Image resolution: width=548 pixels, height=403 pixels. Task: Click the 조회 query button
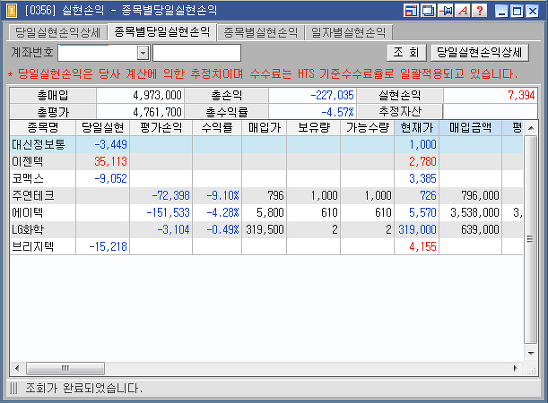(x=406, y=53)
